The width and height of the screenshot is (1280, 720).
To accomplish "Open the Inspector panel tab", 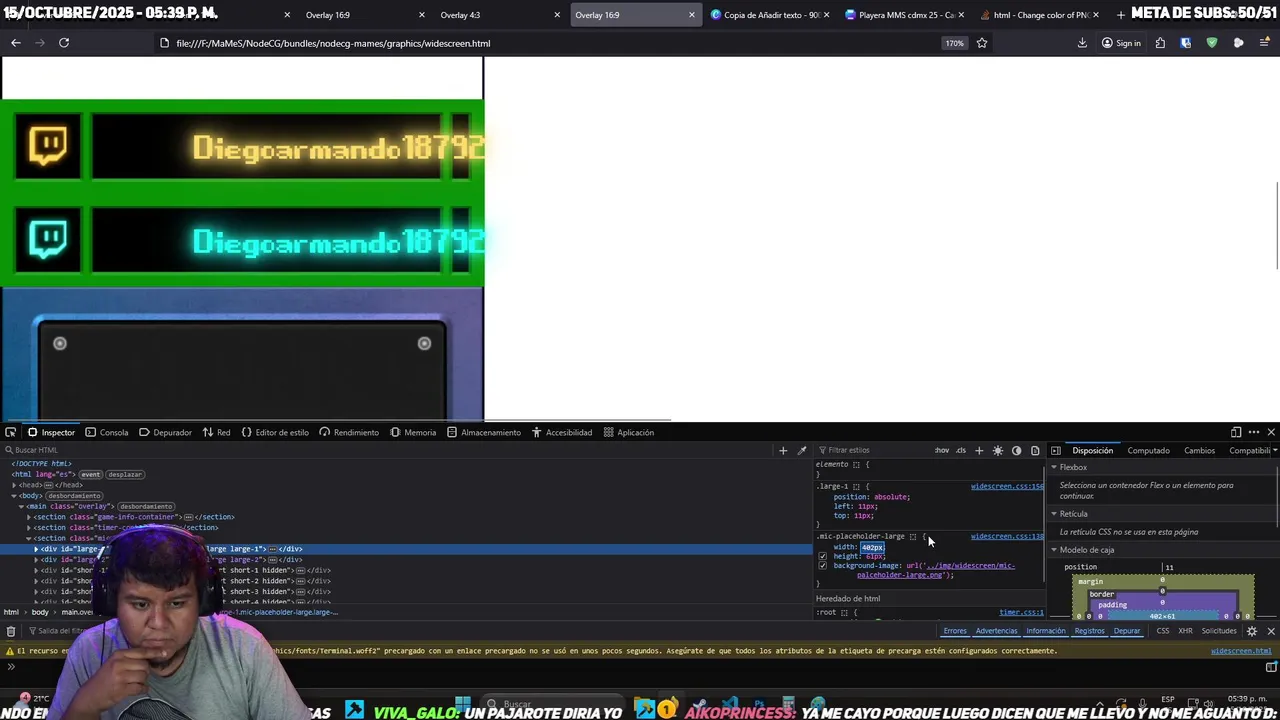I will 51,432.
